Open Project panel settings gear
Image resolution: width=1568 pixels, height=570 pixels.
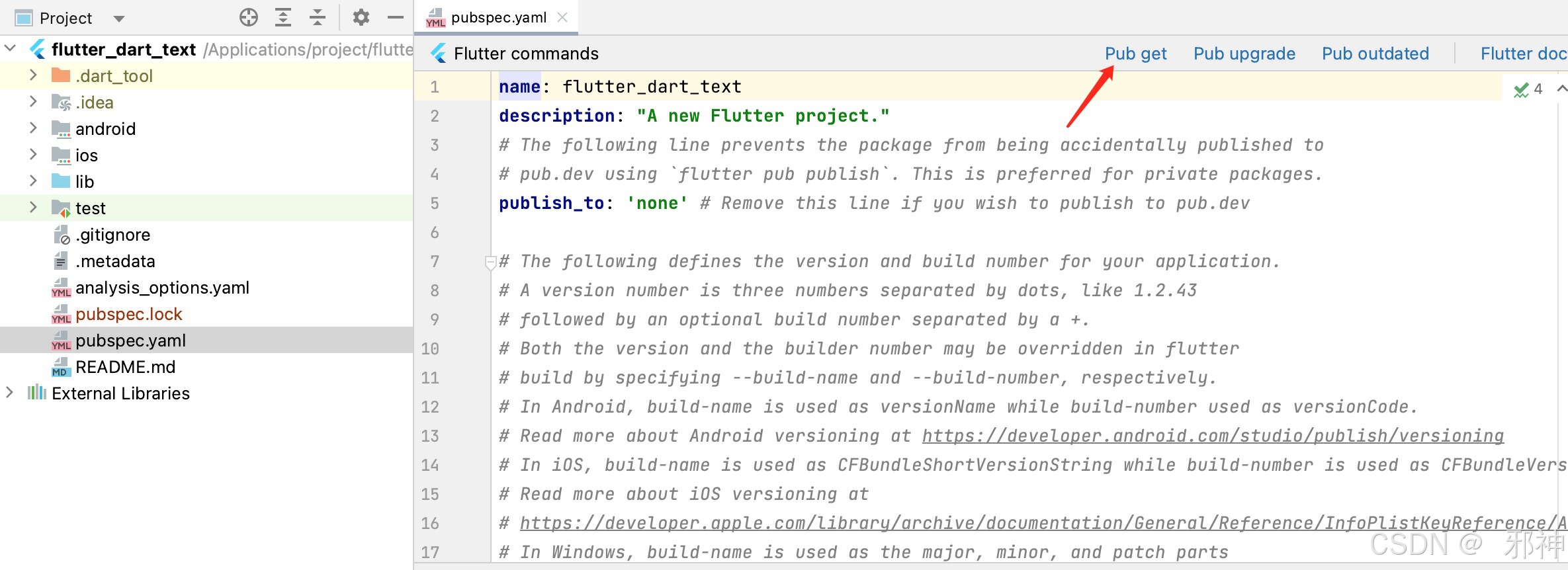point(361,17)
